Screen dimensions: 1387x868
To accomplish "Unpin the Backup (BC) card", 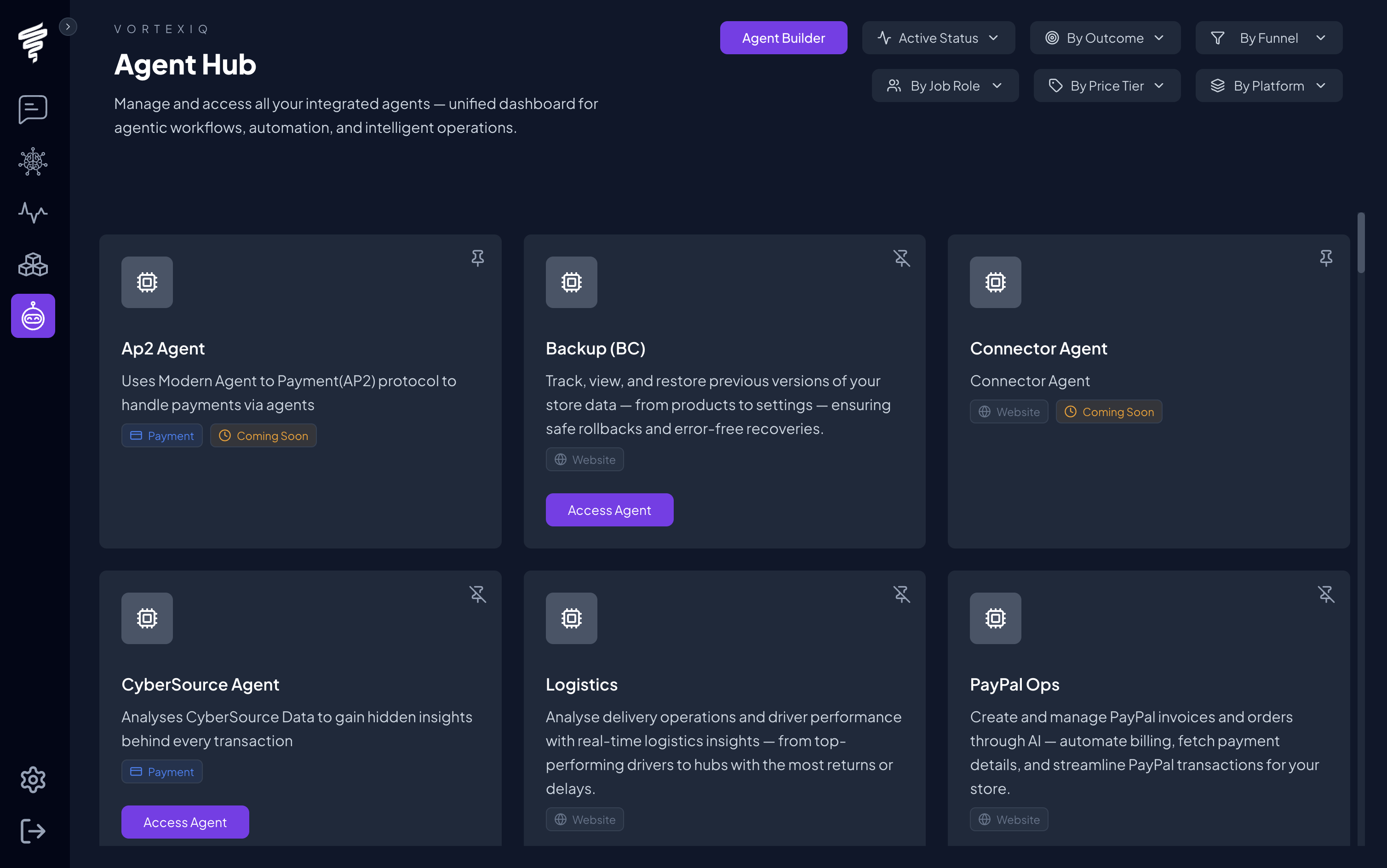I will [901, 258].
